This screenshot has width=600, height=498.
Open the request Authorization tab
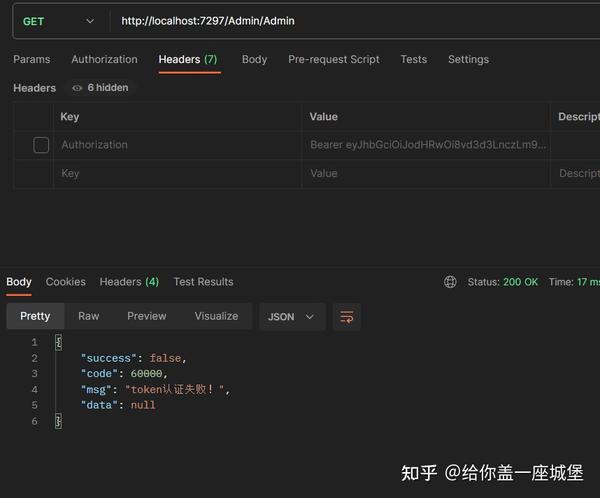(104, 60)
